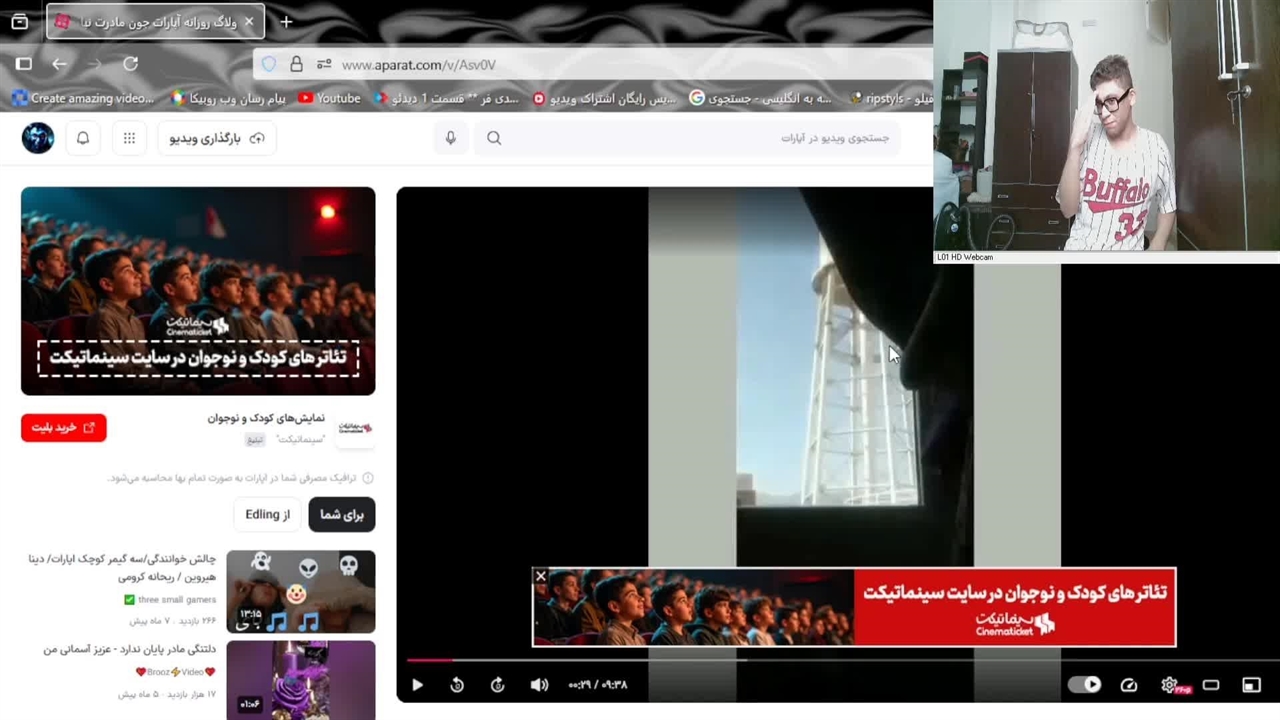Click the upload video button

tap(217, 138)
